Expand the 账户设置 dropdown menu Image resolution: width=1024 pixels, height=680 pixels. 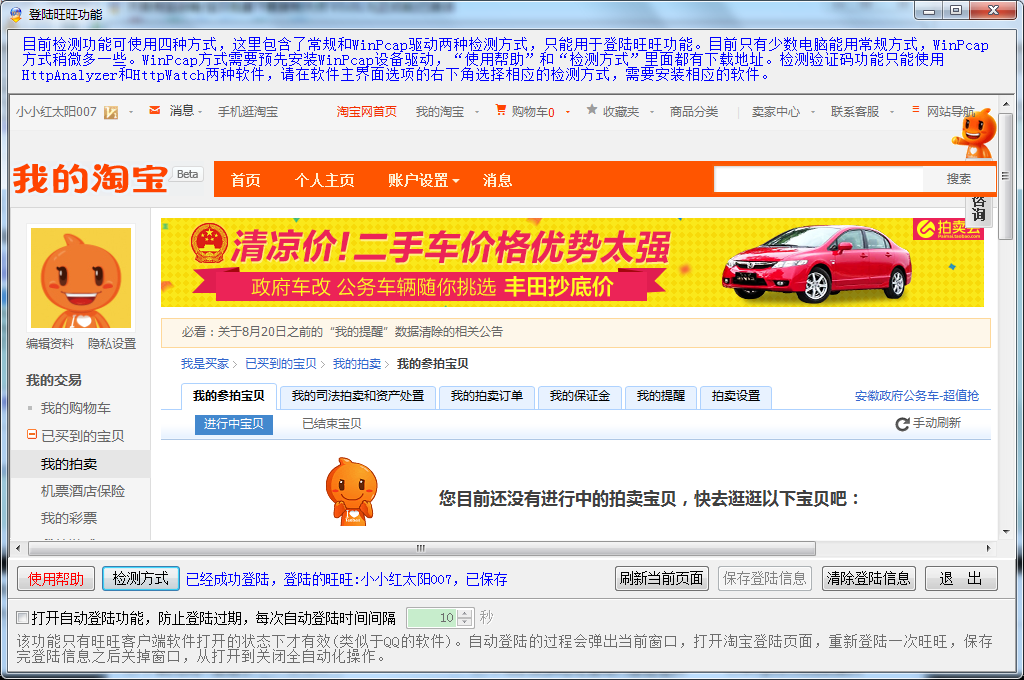pos(423,181)
